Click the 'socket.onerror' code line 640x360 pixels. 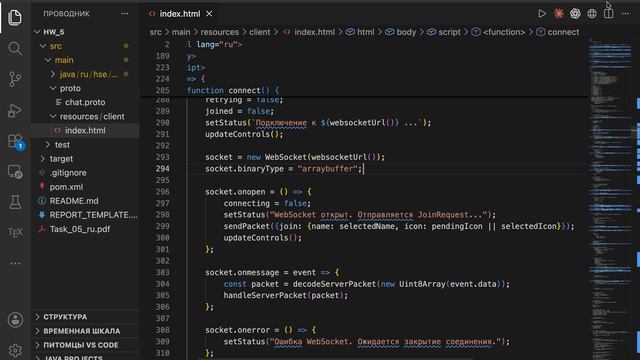point(260,330)
